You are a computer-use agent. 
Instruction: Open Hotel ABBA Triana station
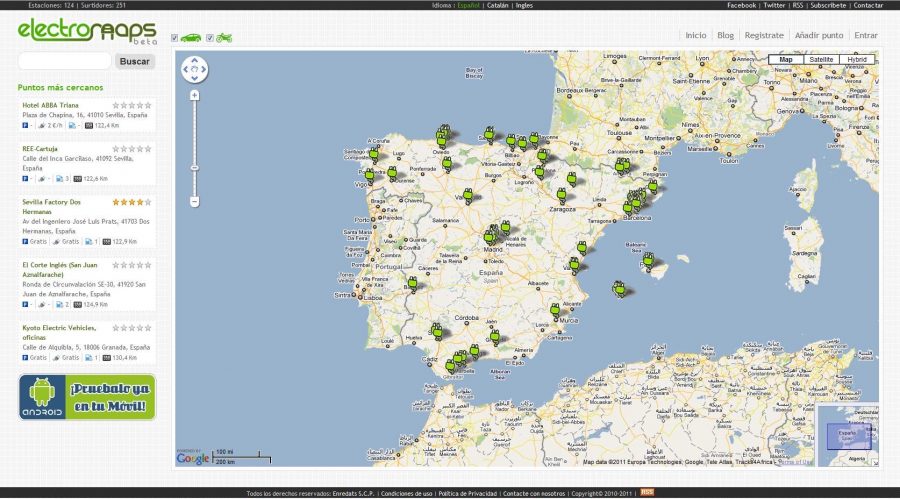(x=51, y=105)
